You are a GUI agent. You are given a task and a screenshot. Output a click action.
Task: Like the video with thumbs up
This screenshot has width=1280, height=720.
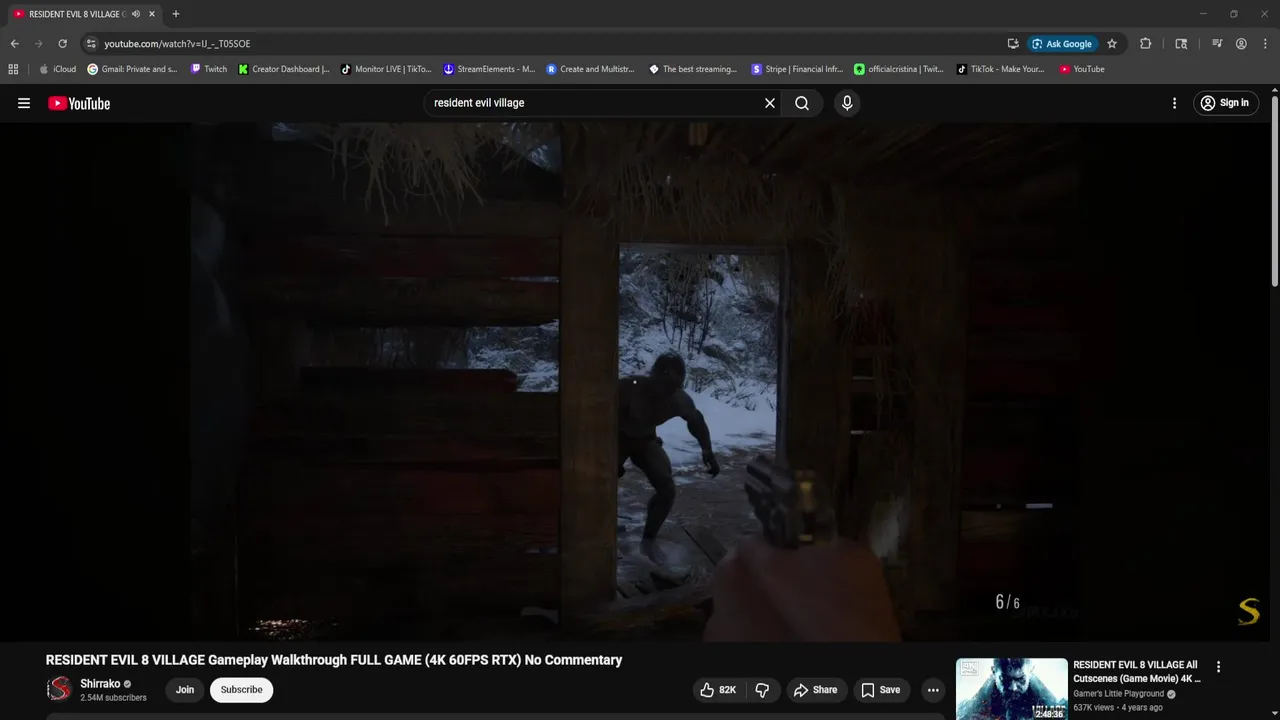(x=719, y=690)
